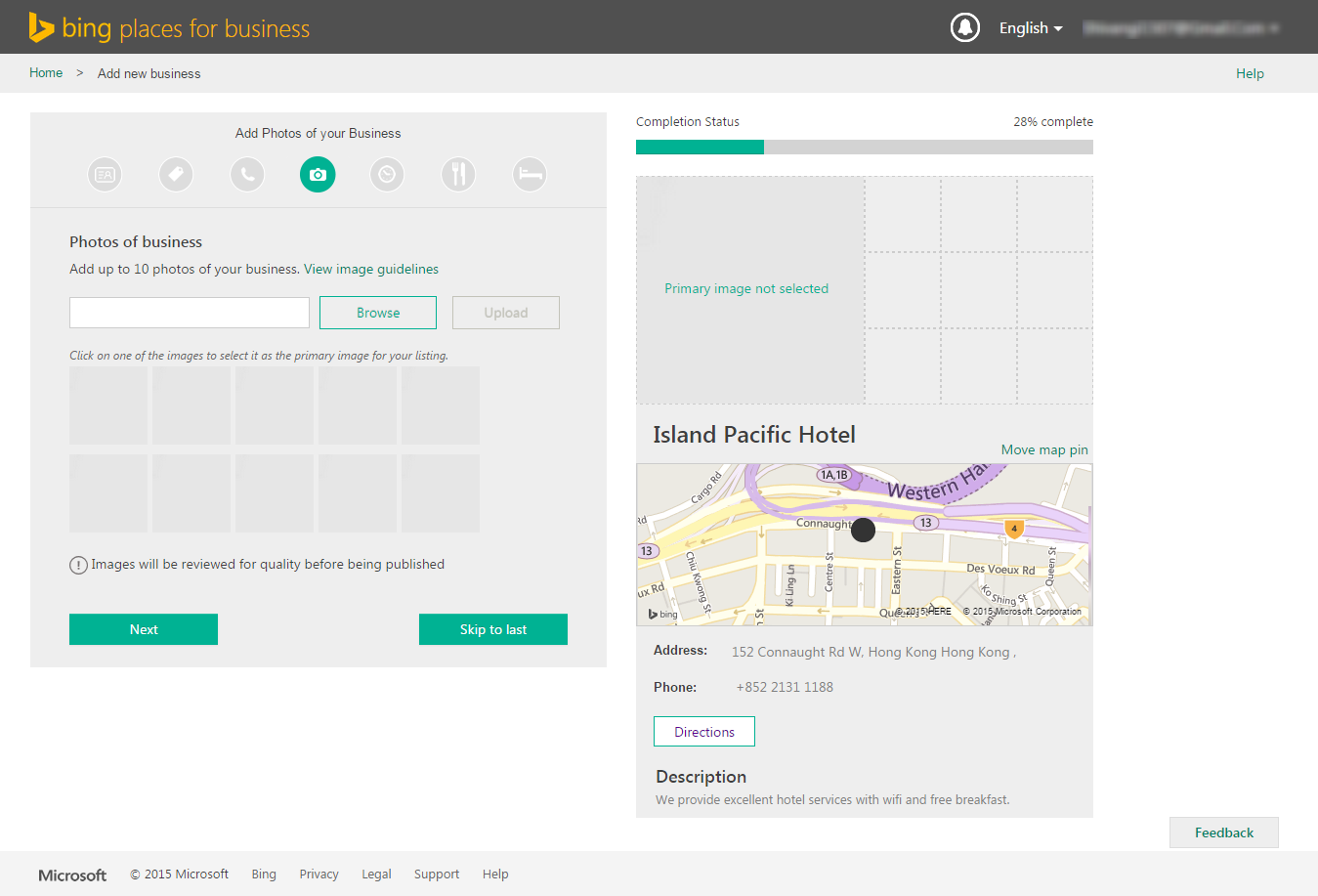Click the 28% complete text
Viewport: 1318px width, 896px height.
(1053, 122)
